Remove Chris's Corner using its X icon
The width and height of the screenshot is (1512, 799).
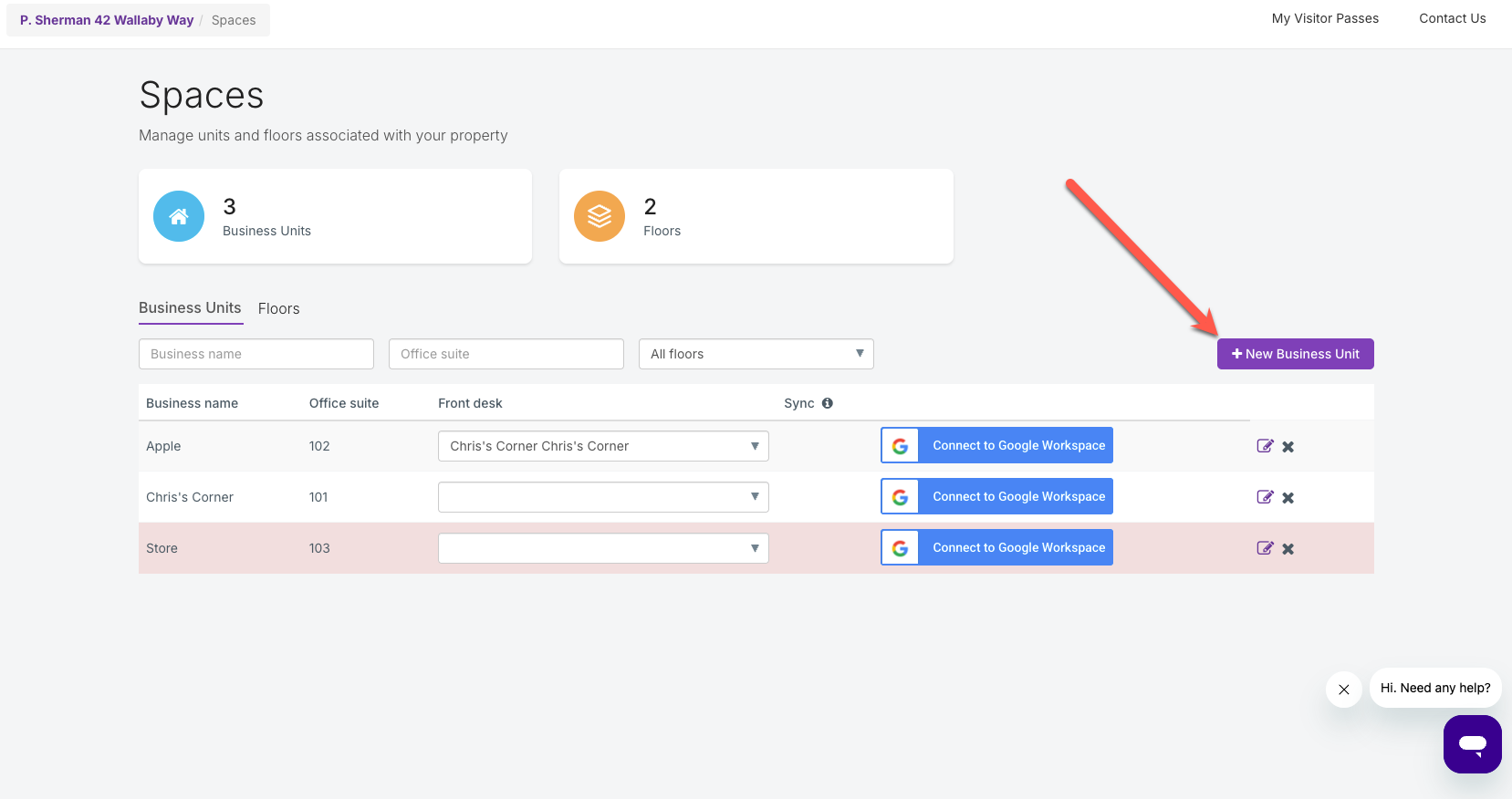(1288, 498)
